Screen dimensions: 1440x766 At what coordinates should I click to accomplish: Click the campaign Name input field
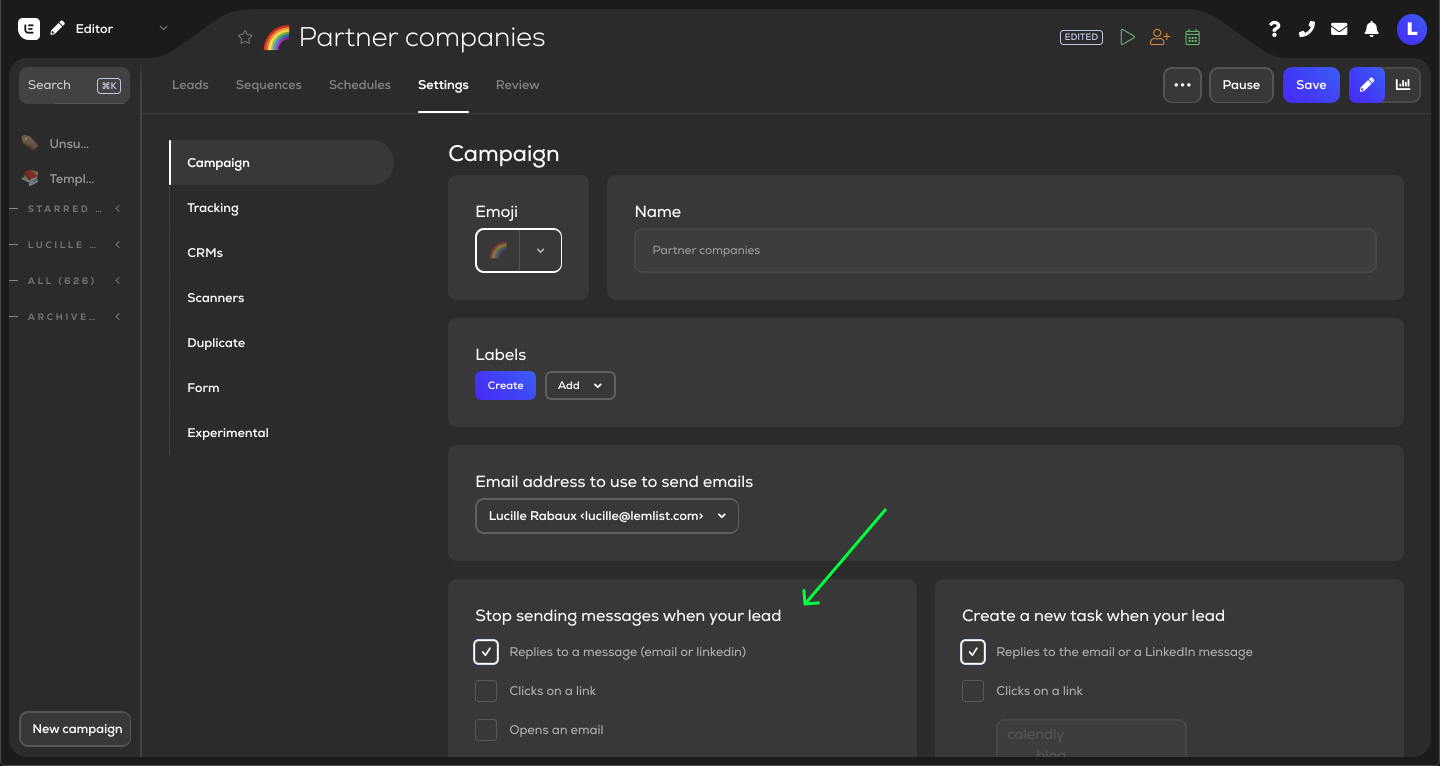[x=1005, y=251]
